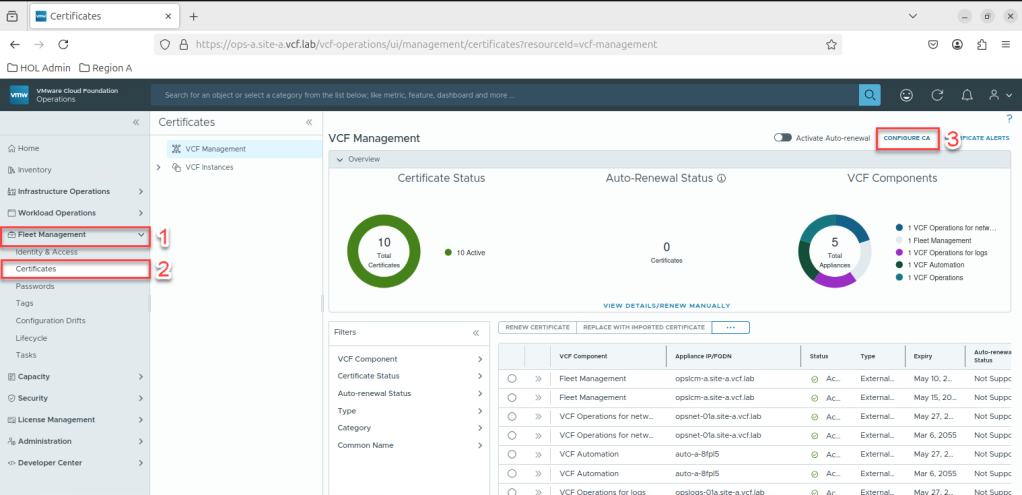Collapse the Overview section
Viewport: 1022px width, 495px height.
(x=340, y=159)
